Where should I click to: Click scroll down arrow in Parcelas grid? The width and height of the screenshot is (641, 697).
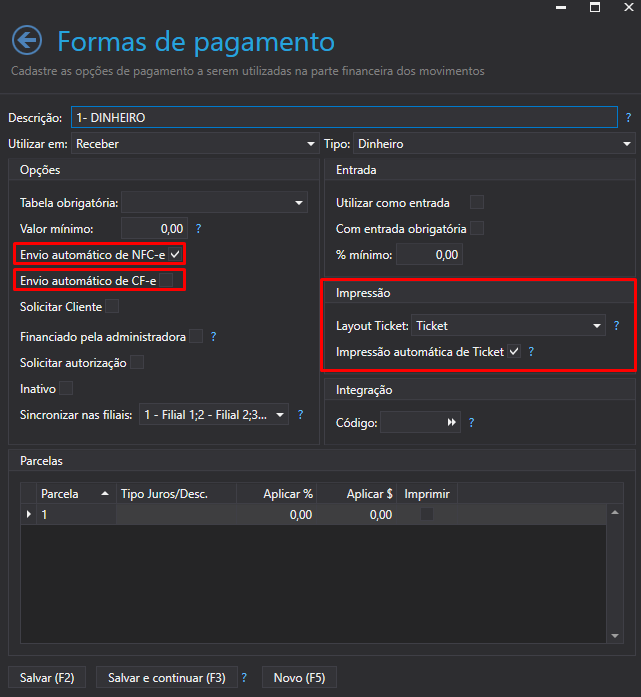tap(615, 636)
